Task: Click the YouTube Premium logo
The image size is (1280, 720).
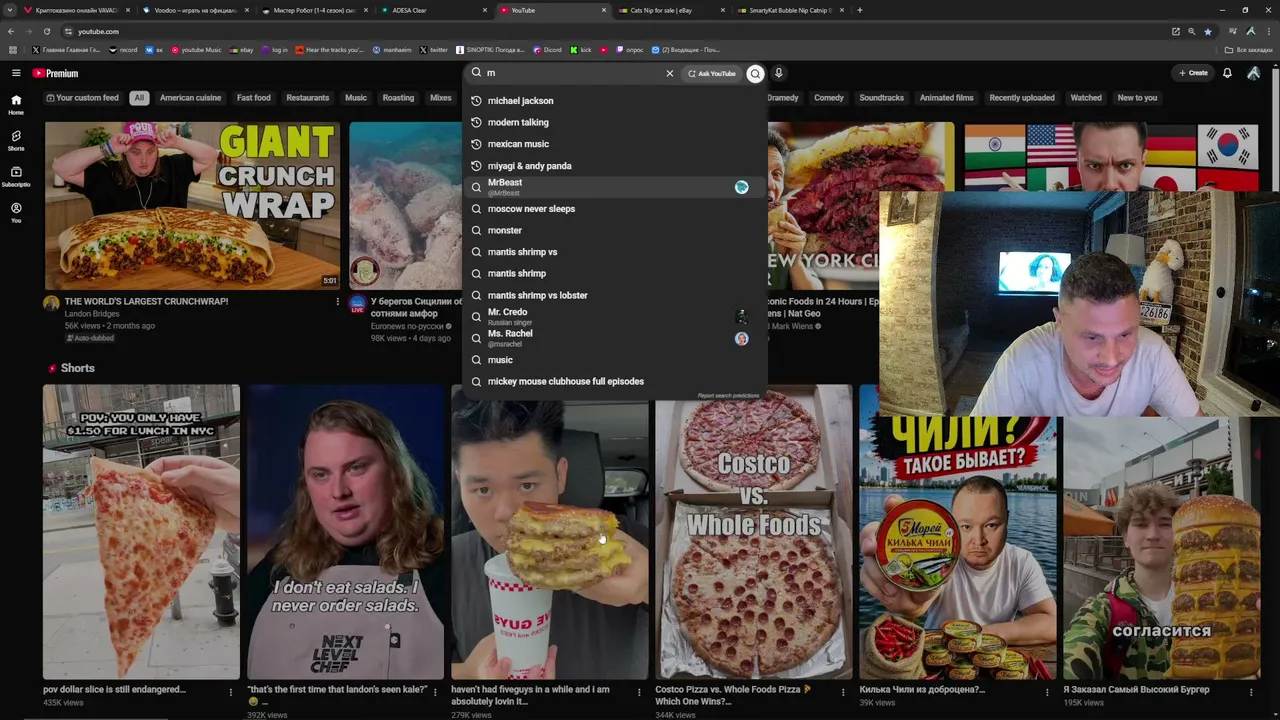Action: 55,73
